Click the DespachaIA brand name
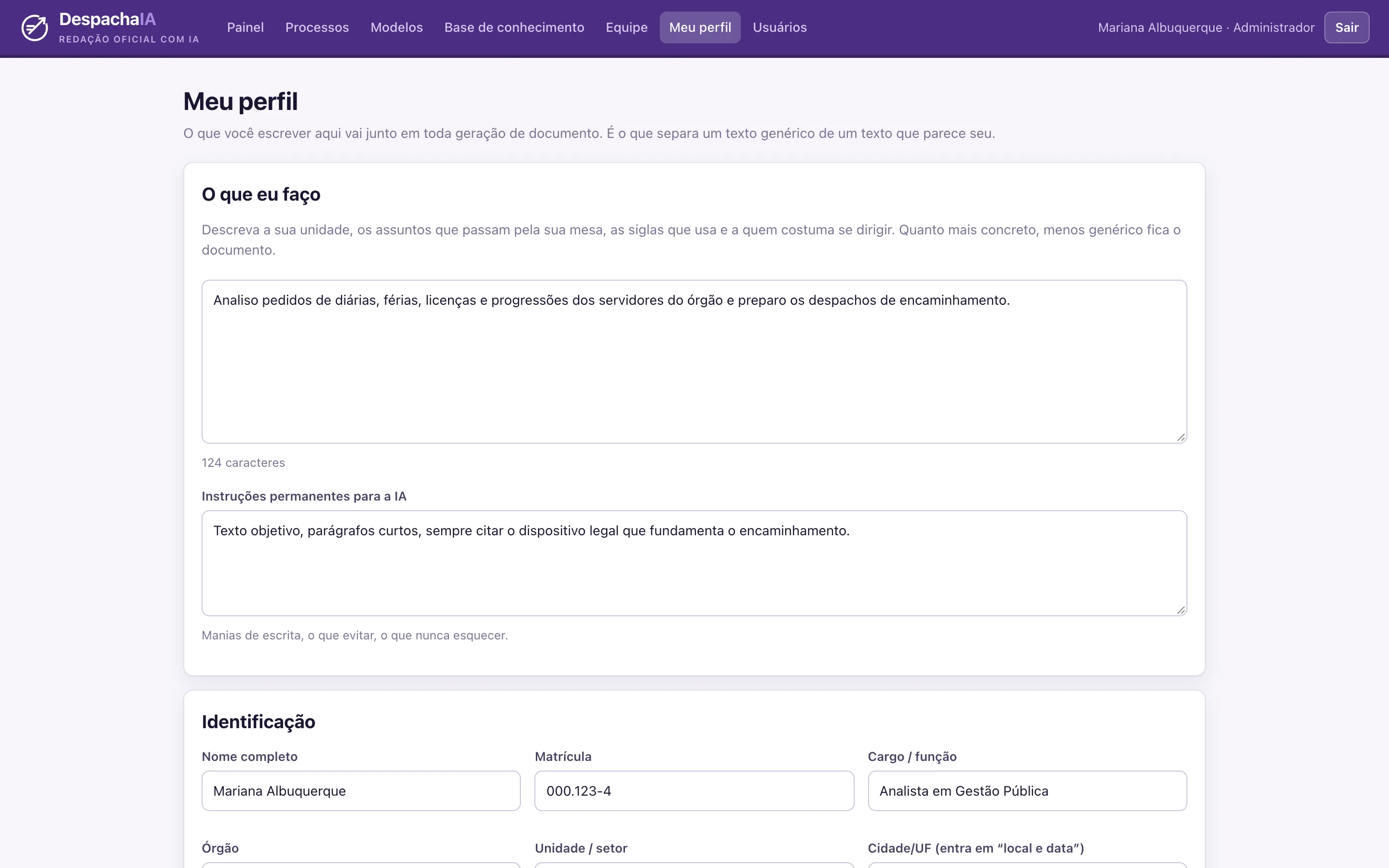This screenshot has width=1389, height=868. tap(108, 19)
